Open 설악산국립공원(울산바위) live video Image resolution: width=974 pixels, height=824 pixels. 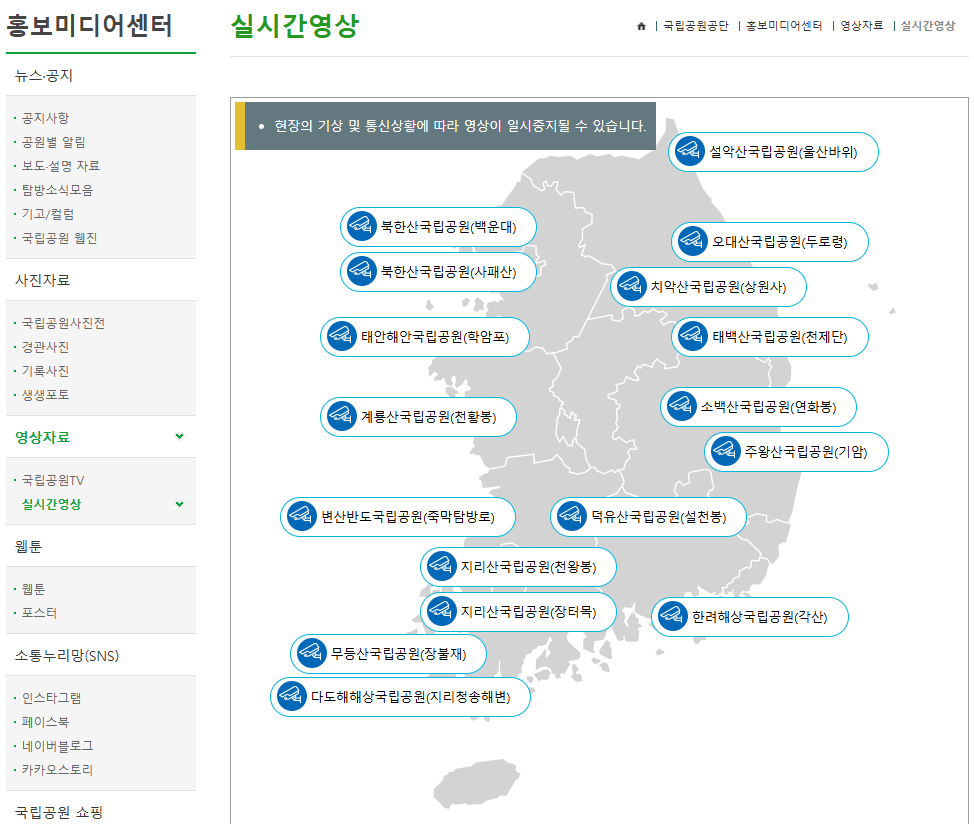773,152
